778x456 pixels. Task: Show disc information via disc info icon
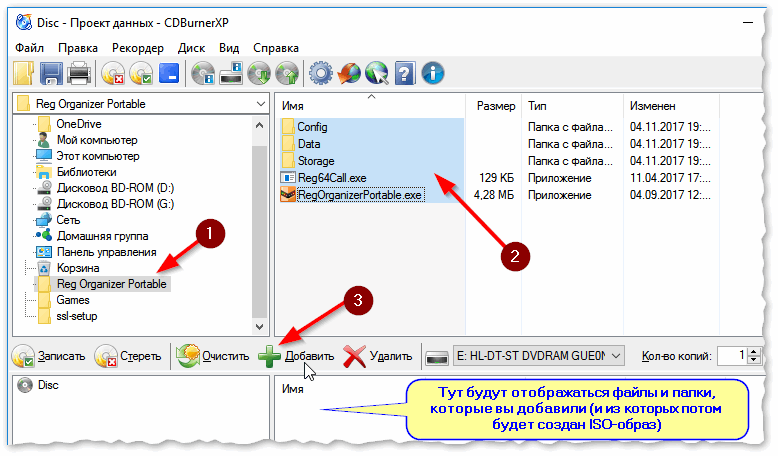[203, 73]
